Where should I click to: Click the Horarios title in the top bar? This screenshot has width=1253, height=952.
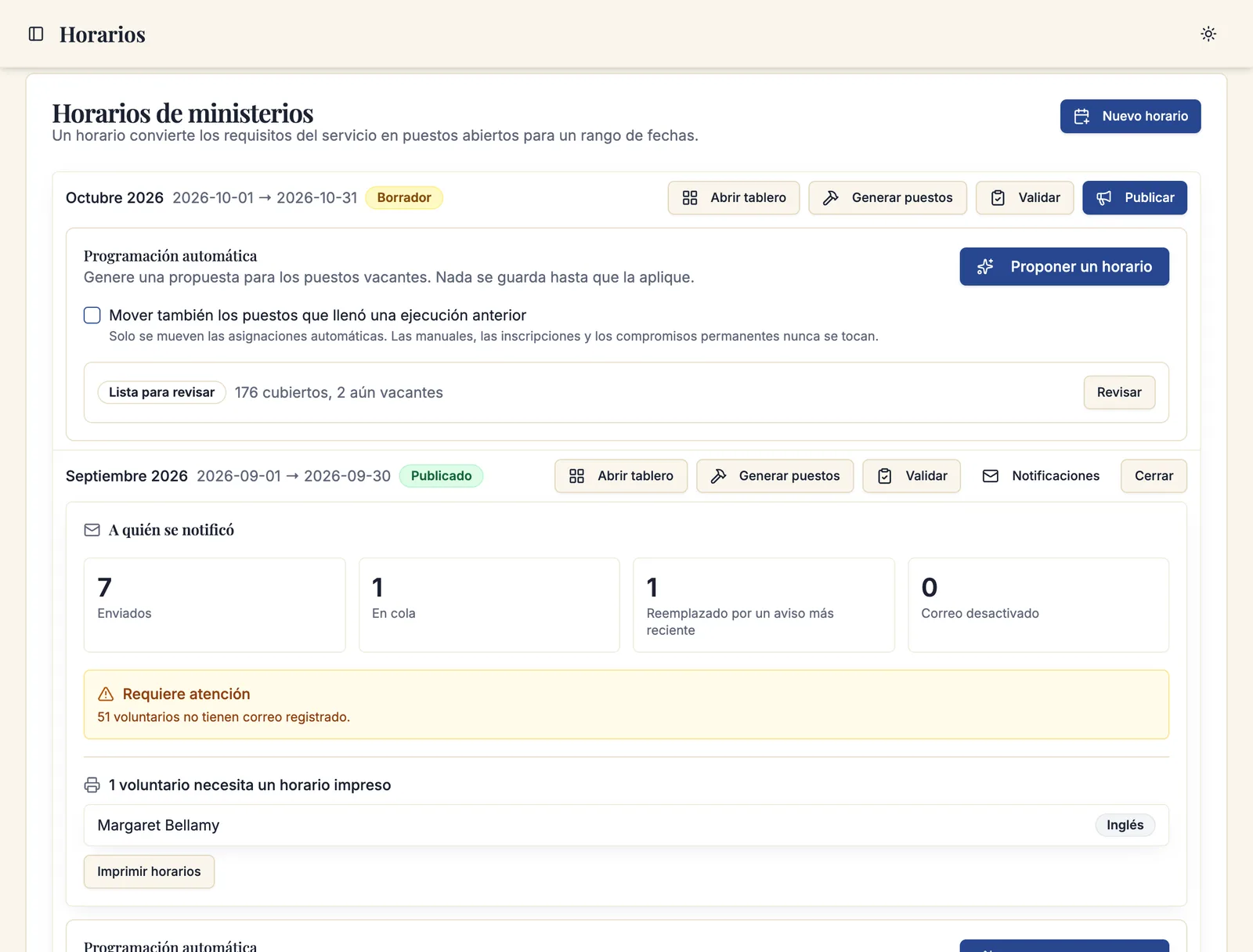coord(103,34)
